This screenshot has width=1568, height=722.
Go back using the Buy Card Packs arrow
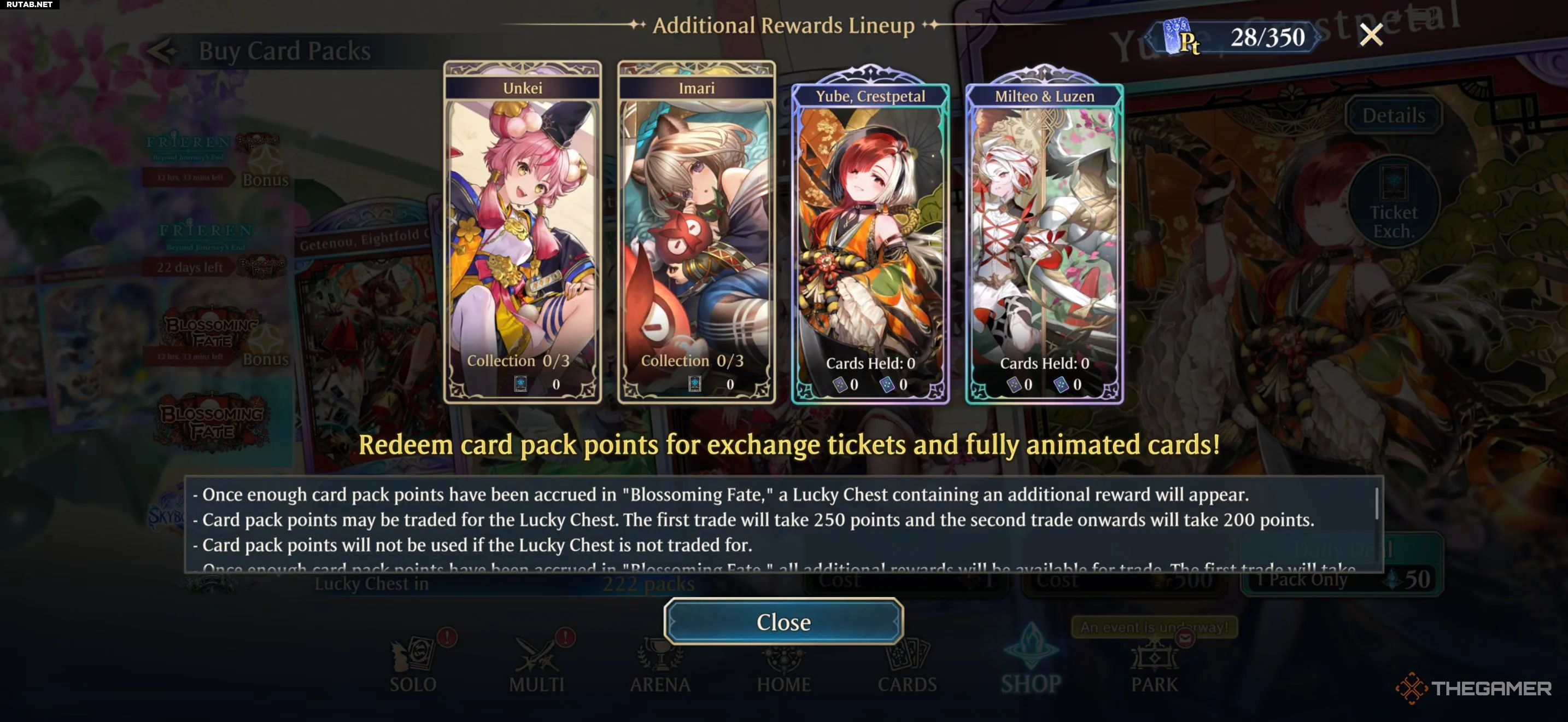(x=162, y=51)
